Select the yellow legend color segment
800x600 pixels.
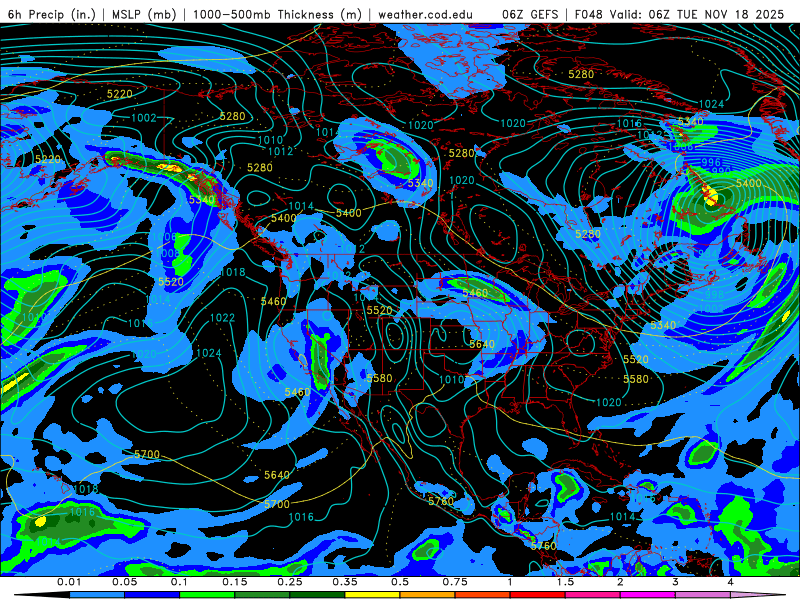tap(372, 595)
